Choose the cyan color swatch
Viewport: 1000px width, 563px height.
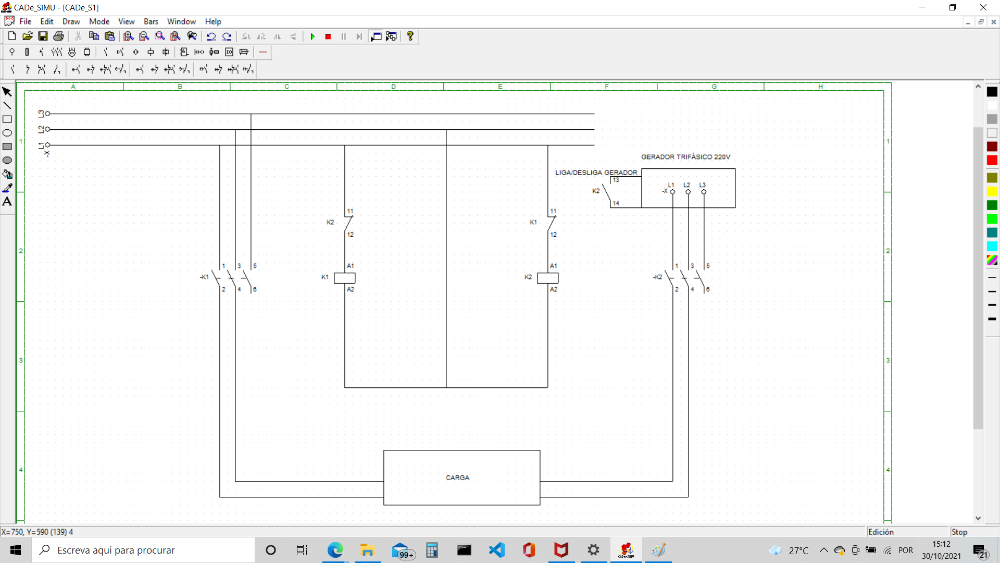992,246
